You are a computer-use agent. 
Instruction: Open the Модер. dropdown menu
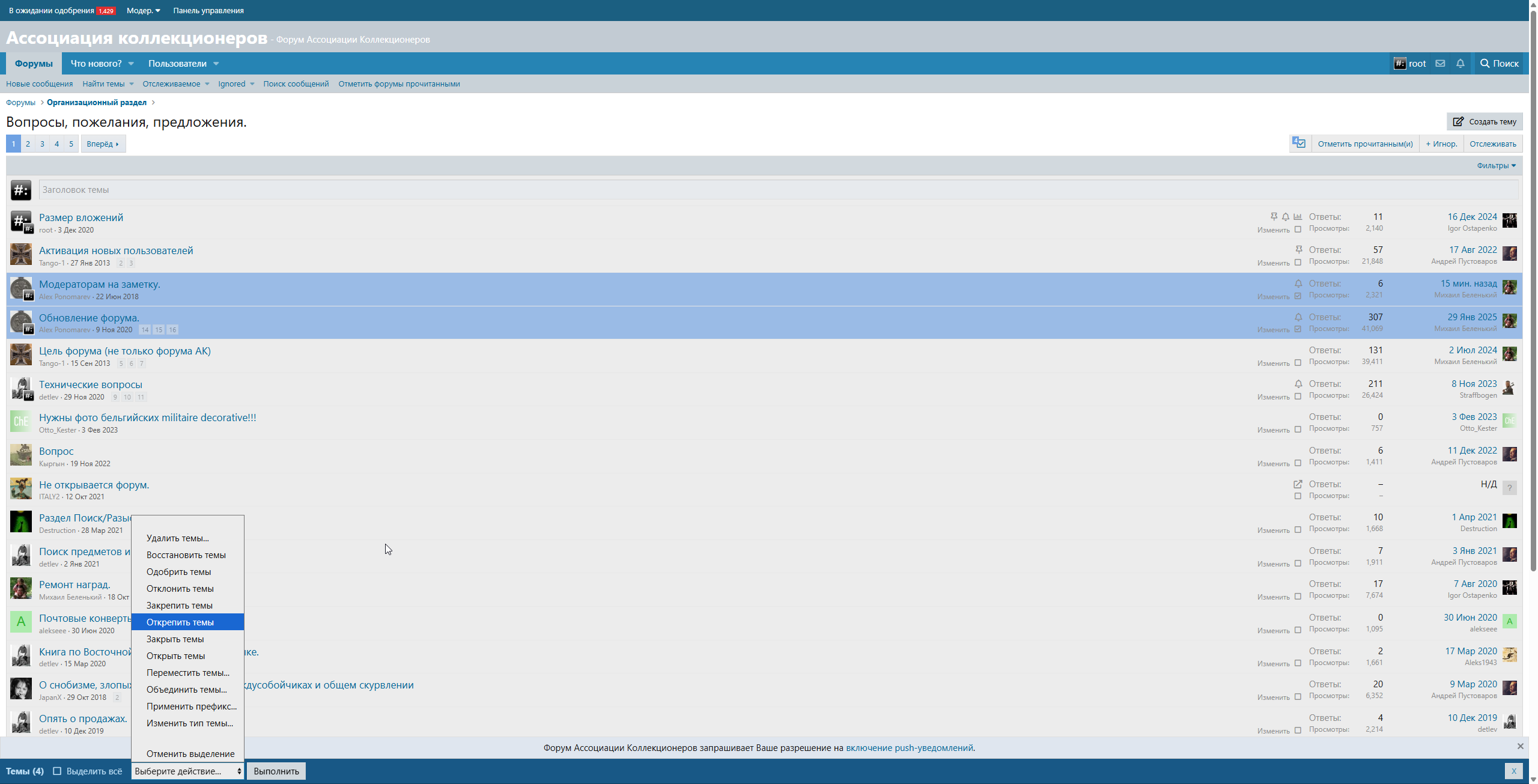(x=143, y=11)
